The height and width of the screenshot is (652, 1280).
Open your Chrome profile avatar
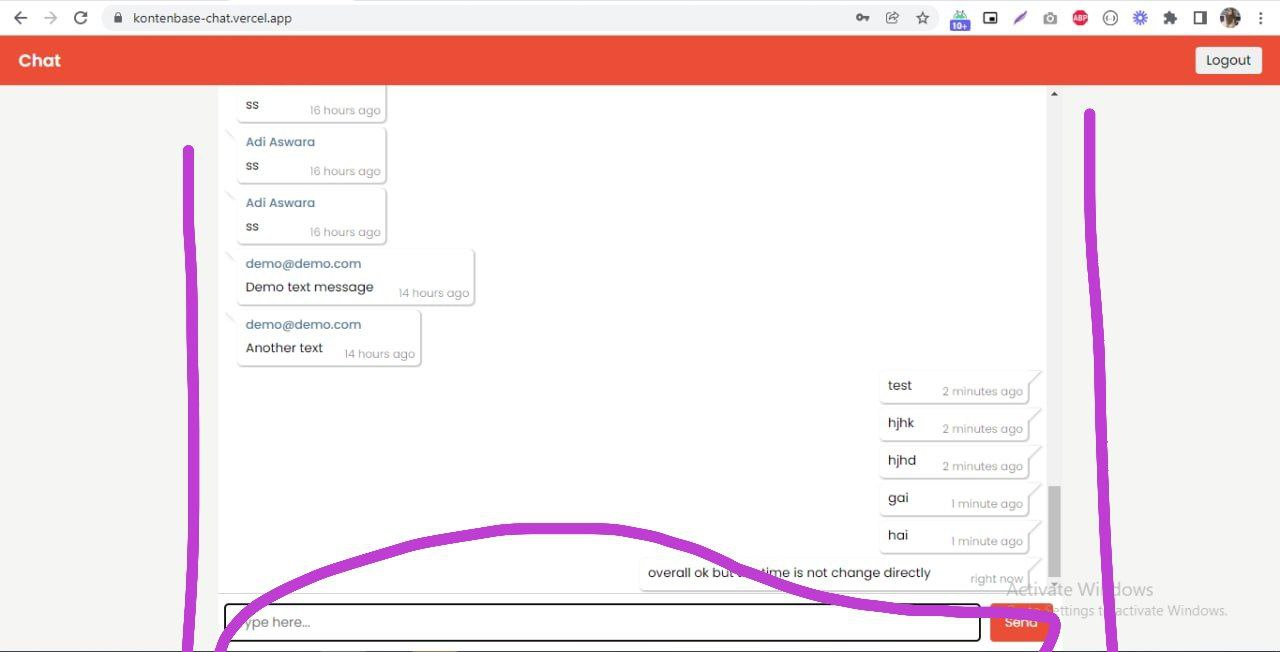pos(1230,17)
